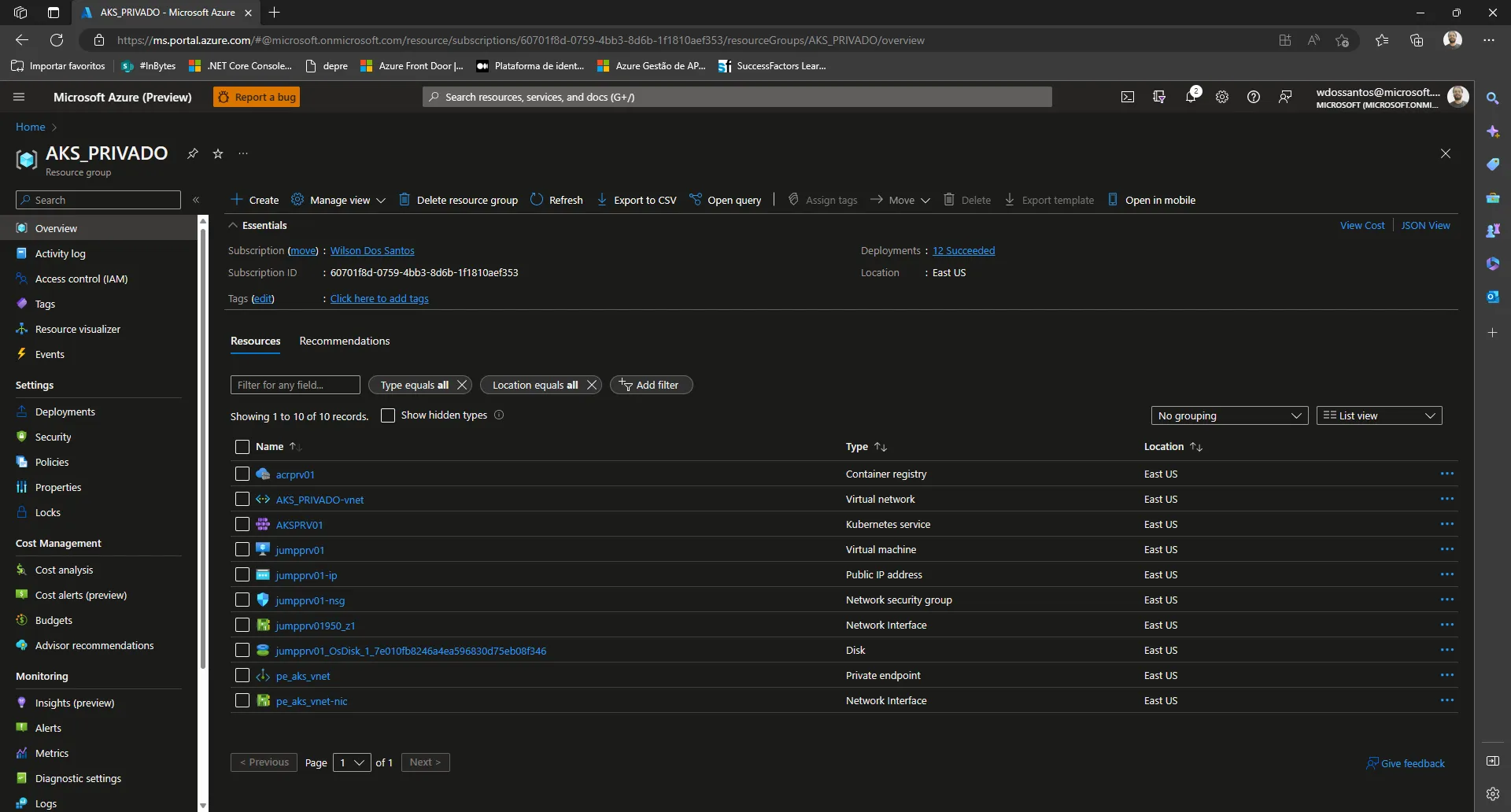The height and width of the screenshot is (812, 1511).
Task: Open the No grouping dropdown
Action: tap(1229, 415)
